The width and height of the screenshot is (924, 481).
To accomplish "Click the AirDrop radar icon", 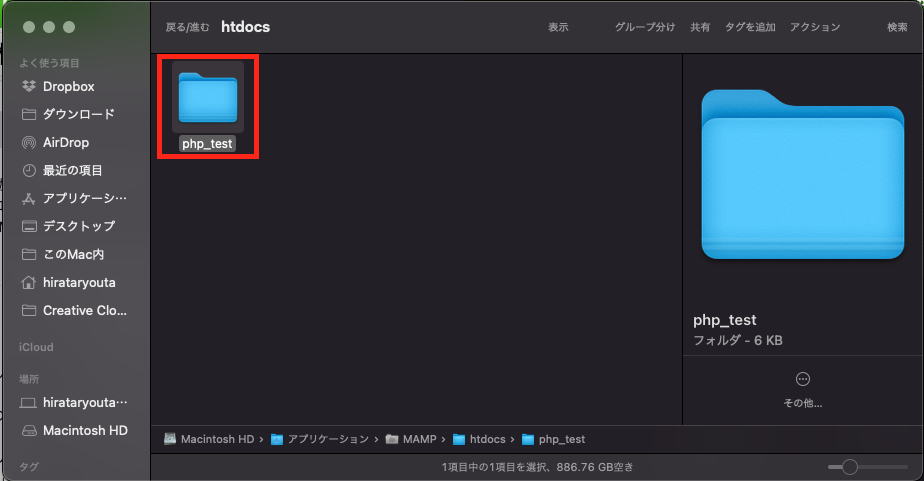I will coord(28,143).
